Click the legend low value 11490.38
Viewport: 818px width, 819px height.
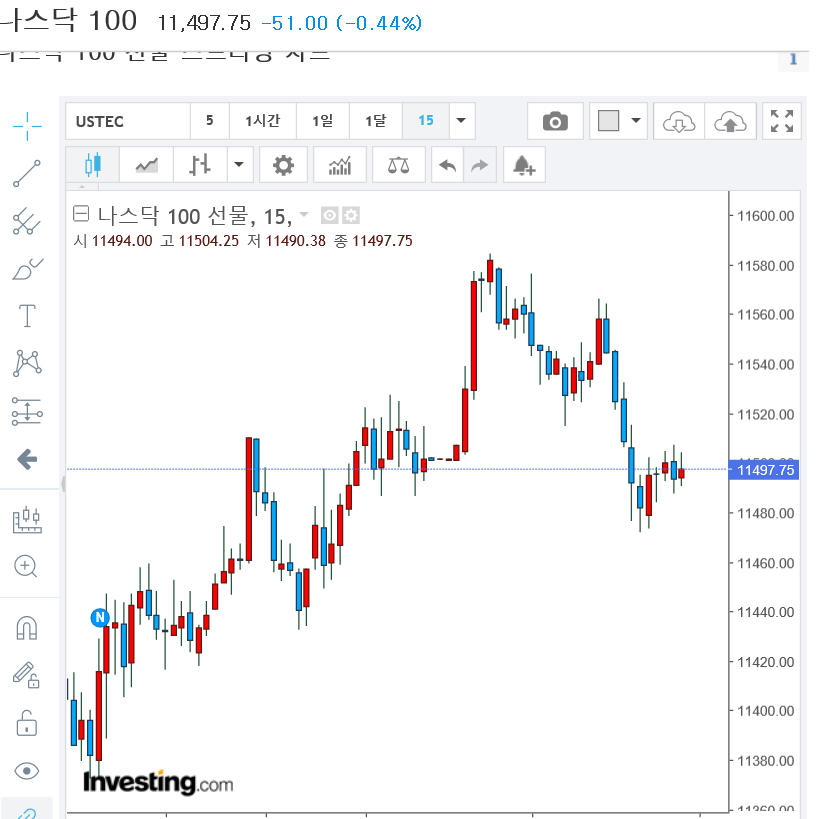[x=296, y=241]
